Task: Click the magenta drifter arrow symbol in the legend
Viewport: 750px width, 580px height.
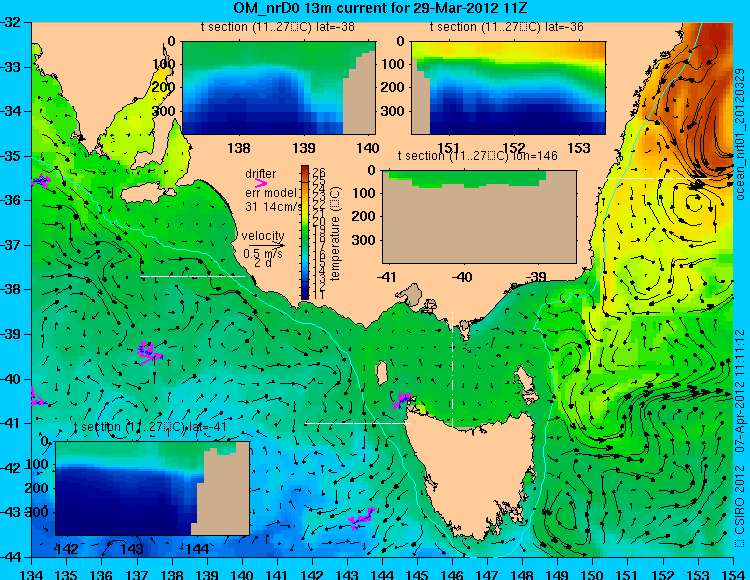Action: point(261,183)
